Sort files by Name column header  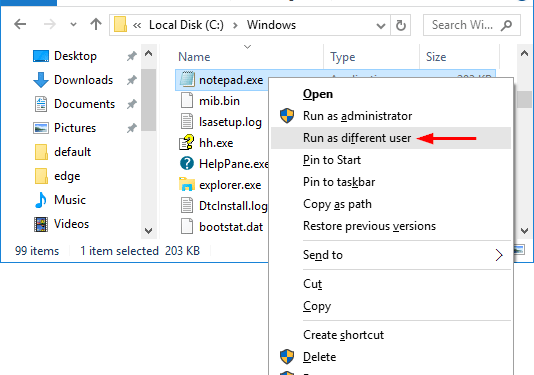tap(194, 57)
